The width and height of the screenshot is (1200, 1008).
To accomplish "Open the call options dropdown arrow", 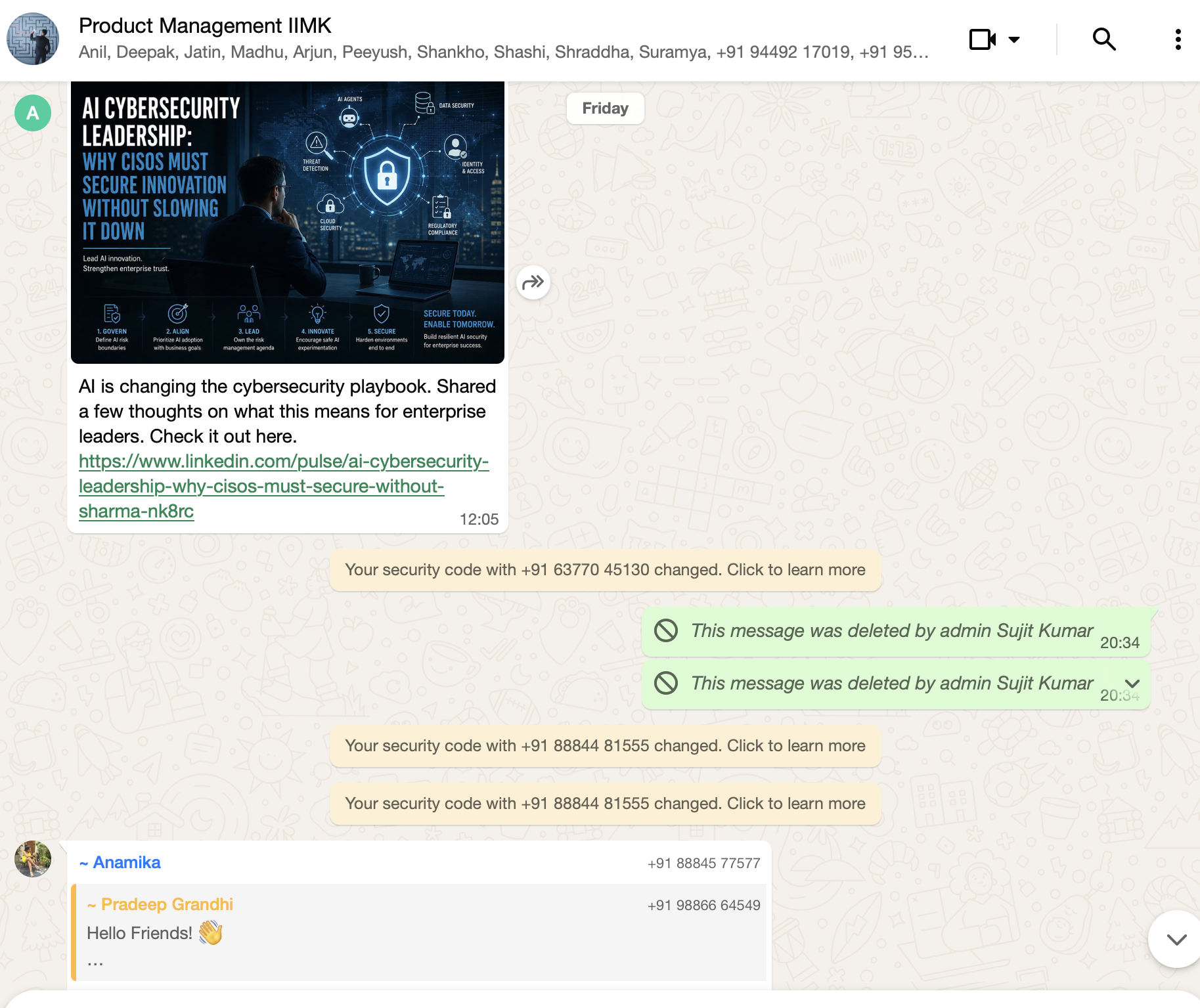I will pos(1014,39).
